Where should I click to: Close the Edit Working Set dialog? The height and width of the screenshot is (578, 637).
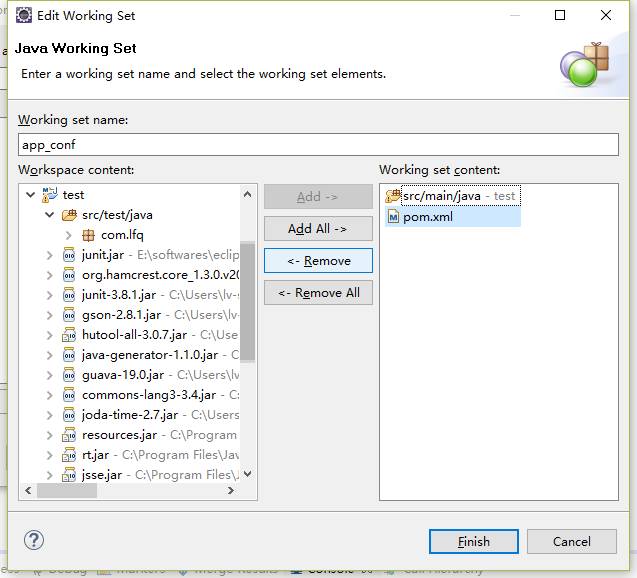click(606, 15)
